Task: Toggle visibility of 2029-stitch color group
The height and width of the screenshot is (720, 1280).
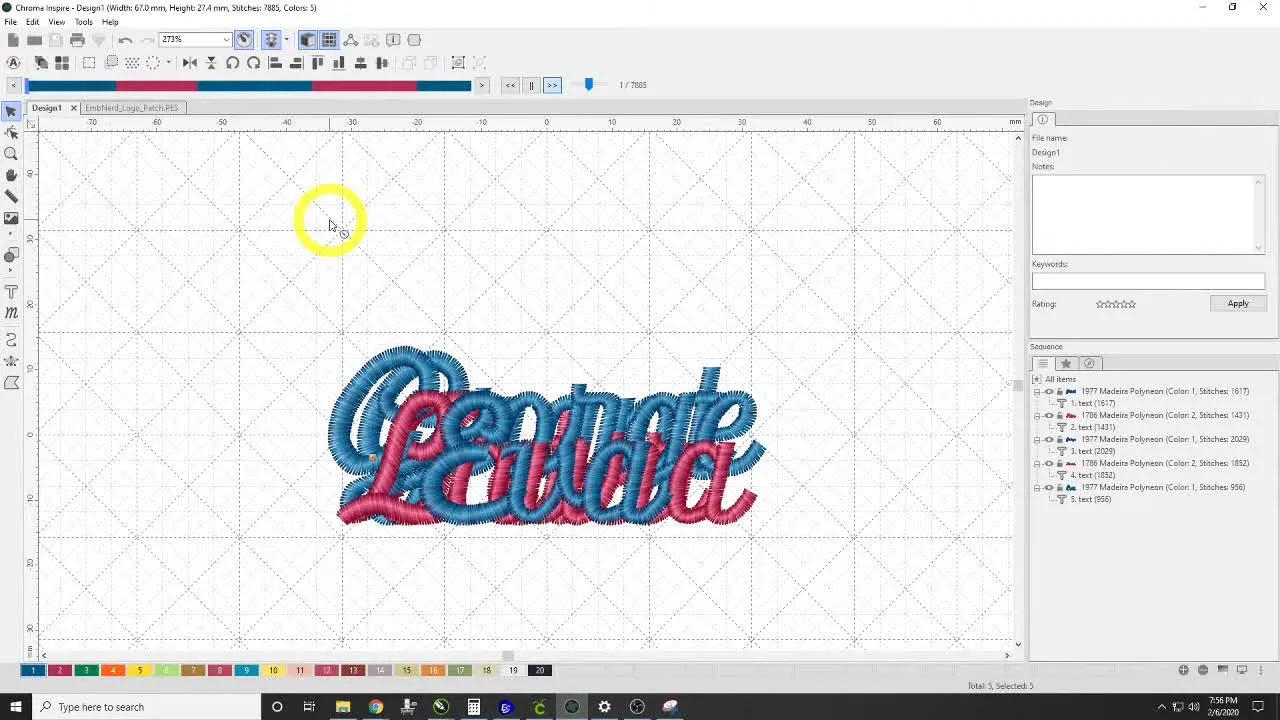Action: coord(1049,440)
